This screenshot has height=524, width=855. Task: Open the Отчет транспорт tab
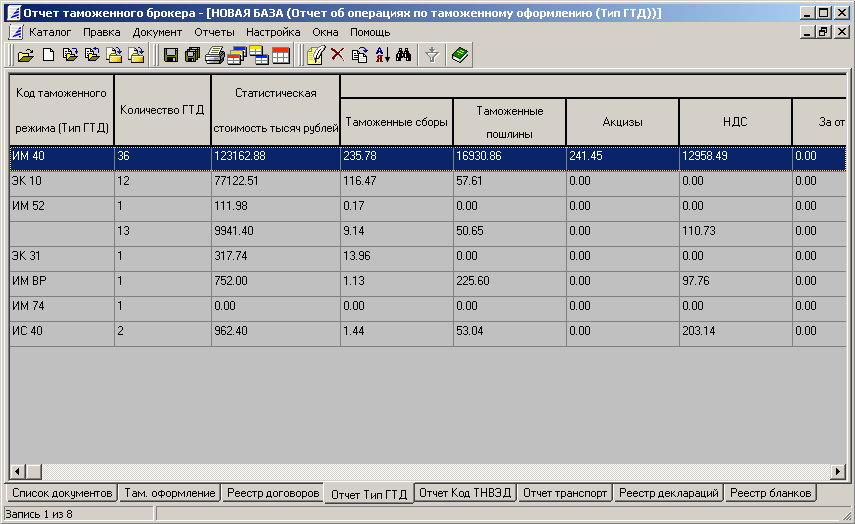pyautogui.click(x=565, y=493)
